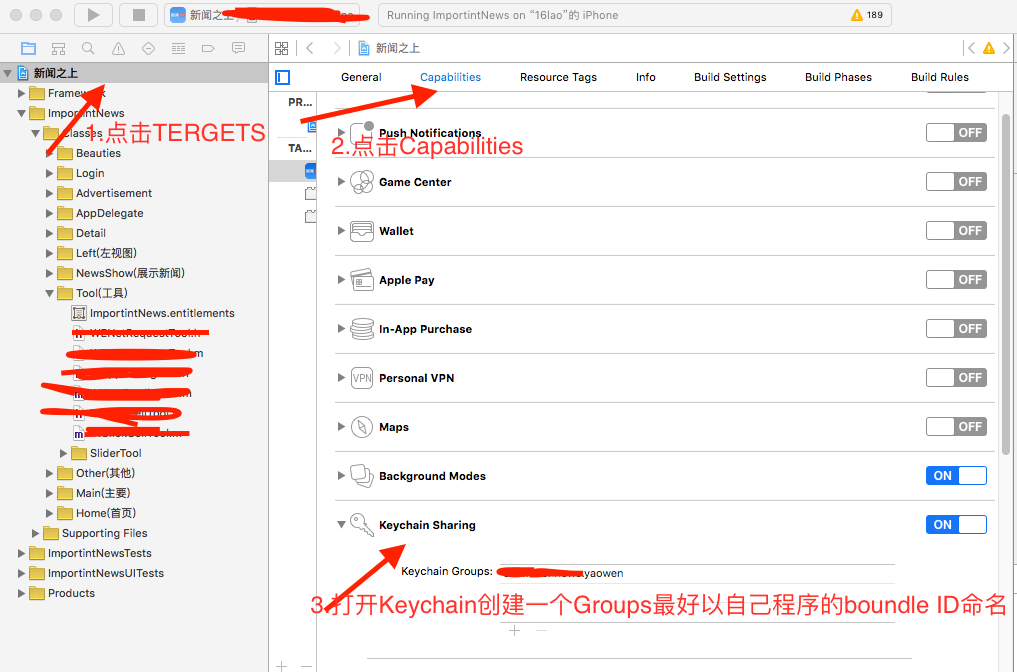Open the Resource Tags tab
The image size is (1017, 672).
coord(558,77)
